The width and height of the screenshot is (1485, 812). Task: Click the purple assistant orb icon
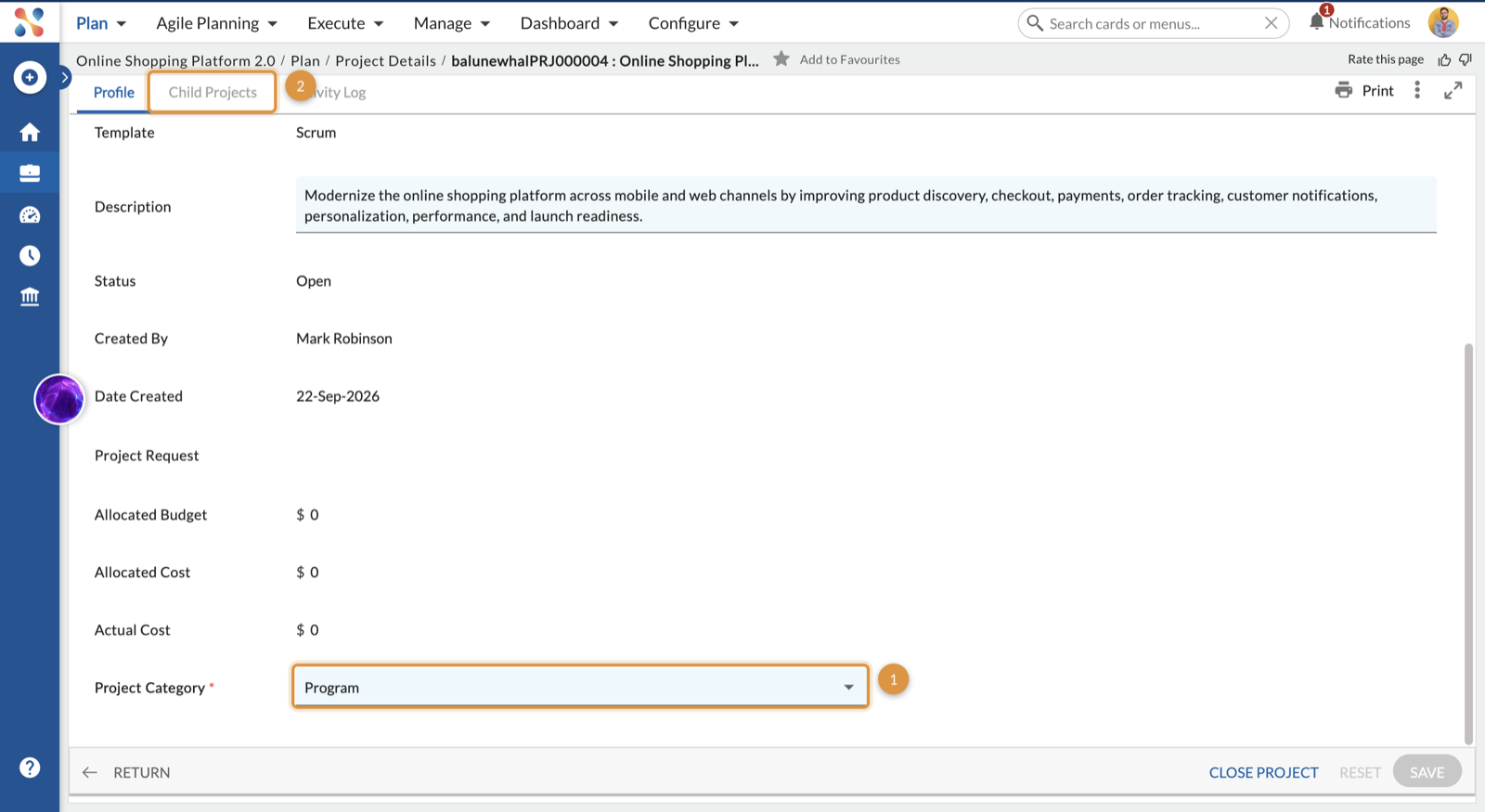(59, 399)
